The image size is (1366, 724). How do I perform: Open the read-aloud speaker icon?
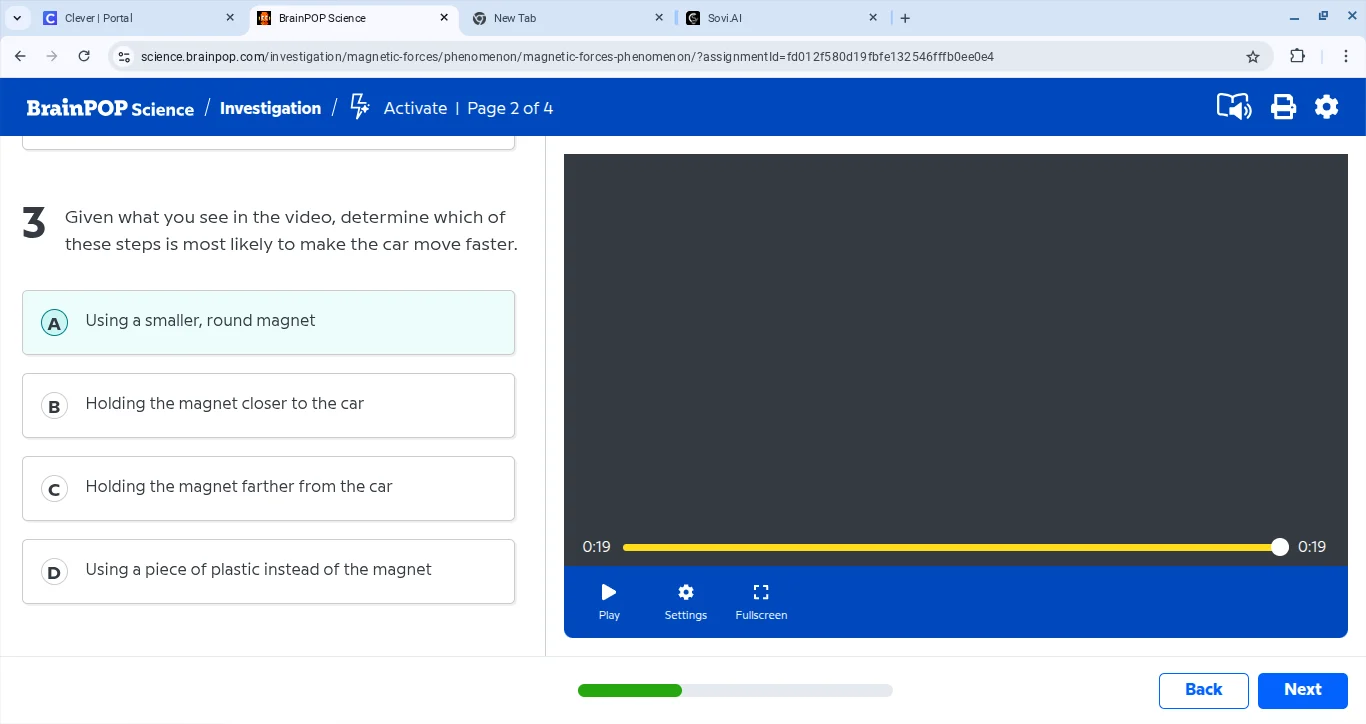tap(1234, 107)
